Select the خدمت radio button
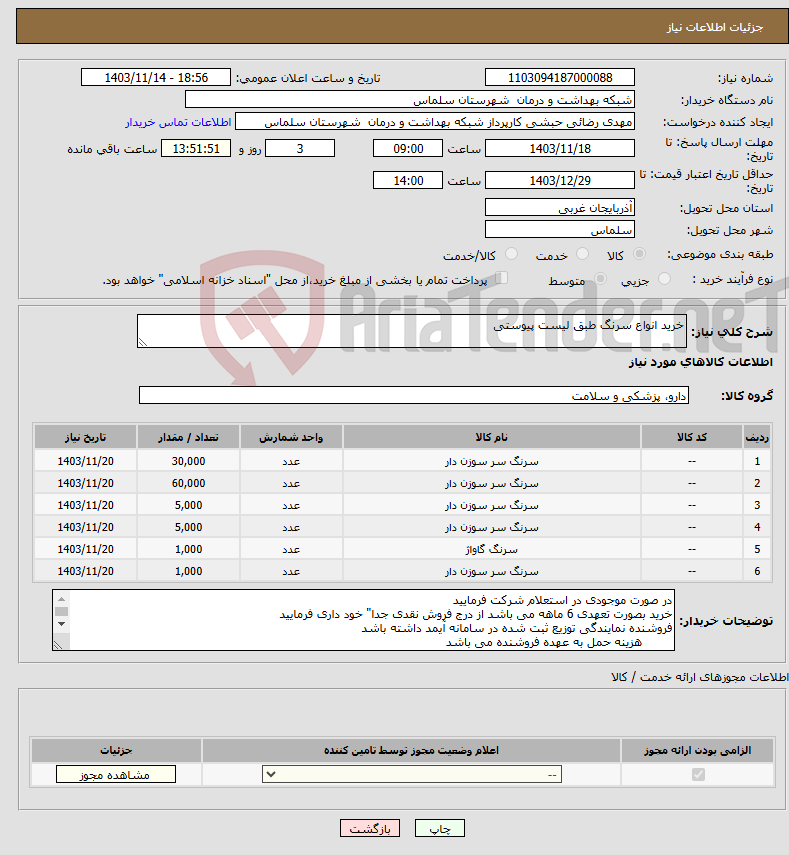 click(582, 254)
